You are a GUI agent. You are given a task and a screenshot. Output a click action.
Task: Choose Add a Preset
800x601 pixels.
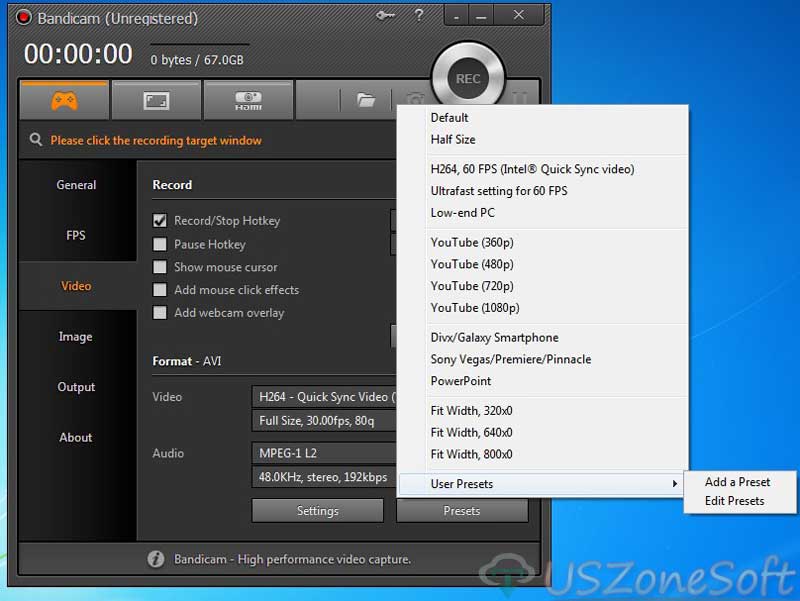(x=737, y=482)
